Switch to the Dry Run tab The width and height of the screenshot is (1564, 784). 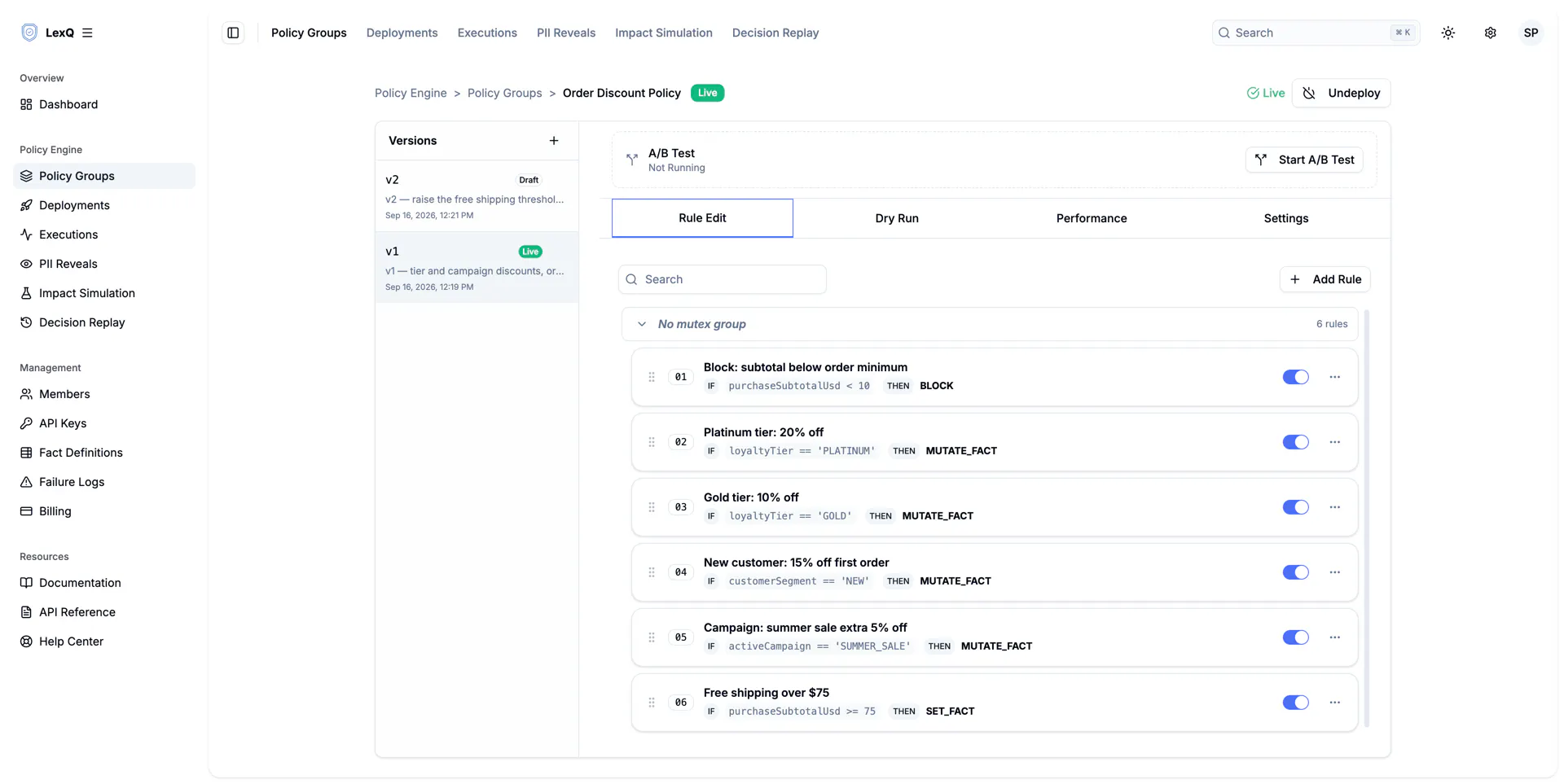coord(897,218)
